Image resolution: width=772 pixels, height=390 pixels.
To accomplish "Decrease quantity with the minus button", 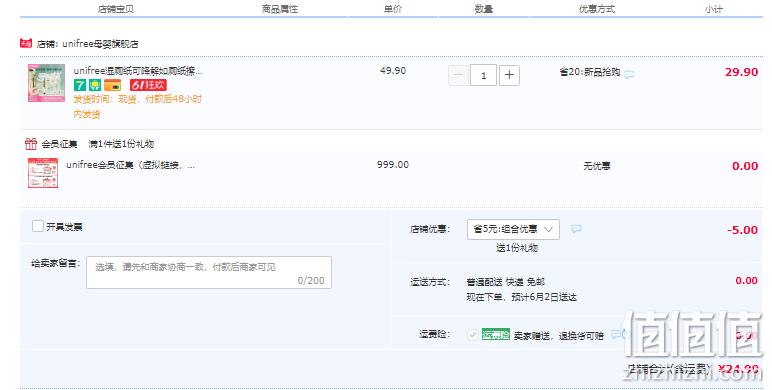I will point(458,75).
